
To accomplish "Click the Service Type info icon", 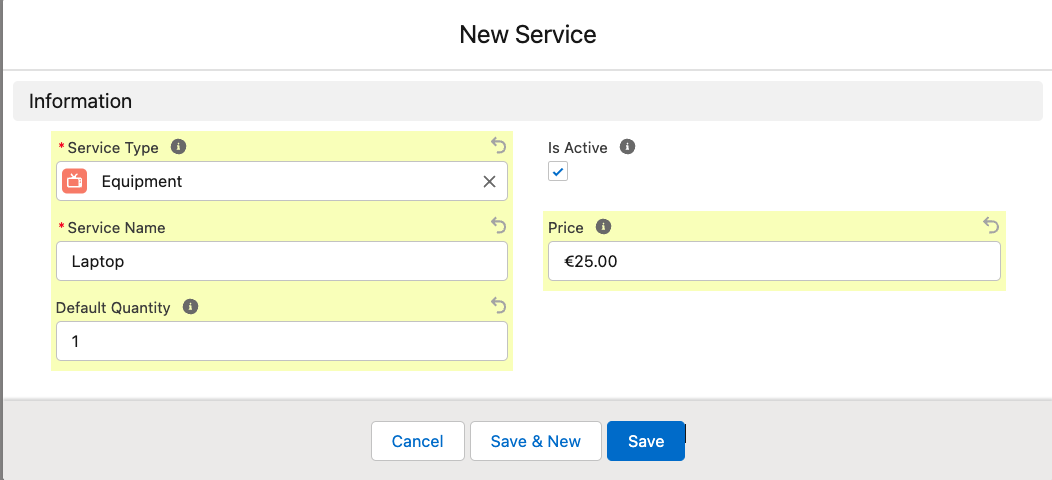I will click(x=179, y=147).
